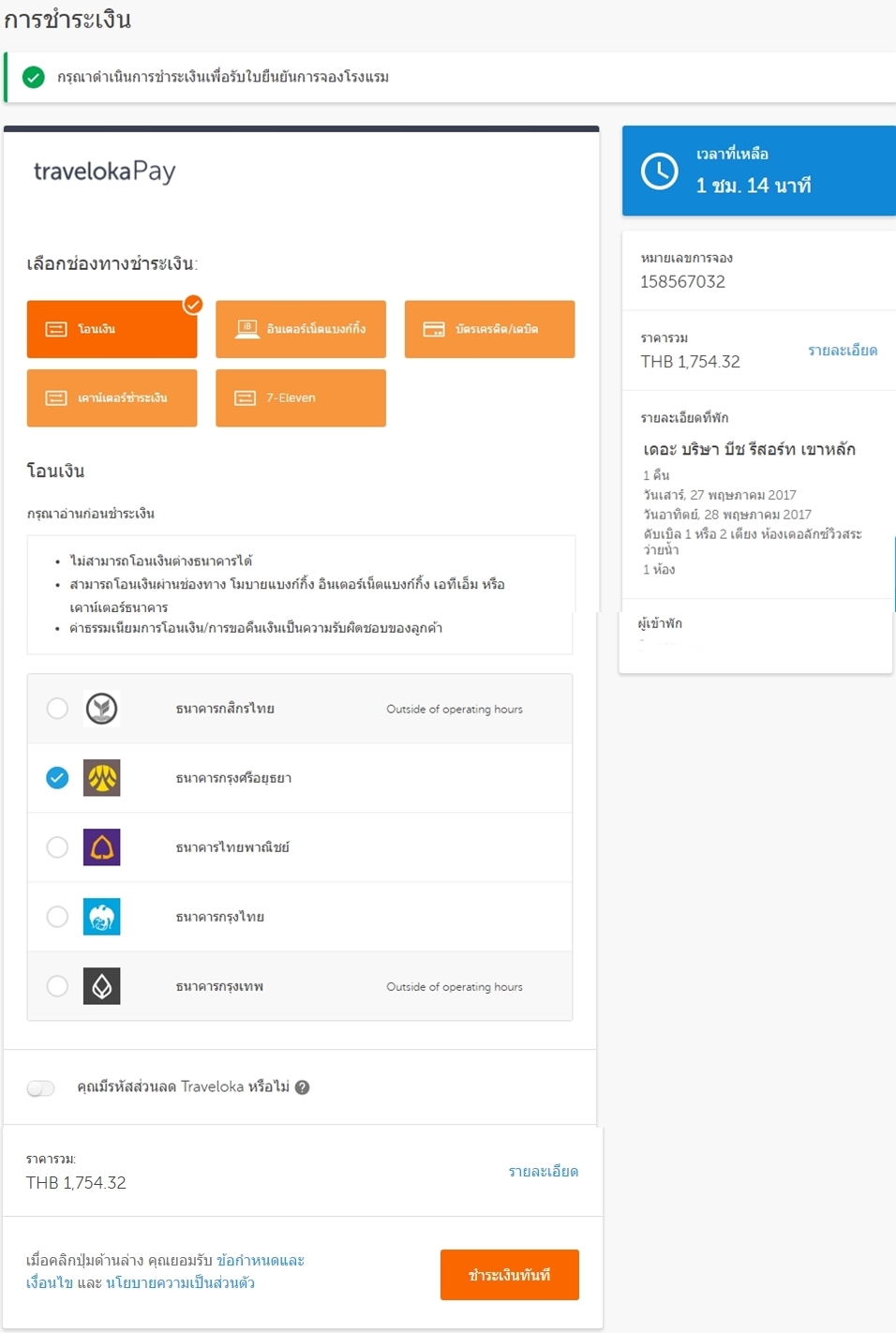Click the clock icon in time remaining
Image resolution: width=896 pixels, height=1333 pixels.
point(660,172)
